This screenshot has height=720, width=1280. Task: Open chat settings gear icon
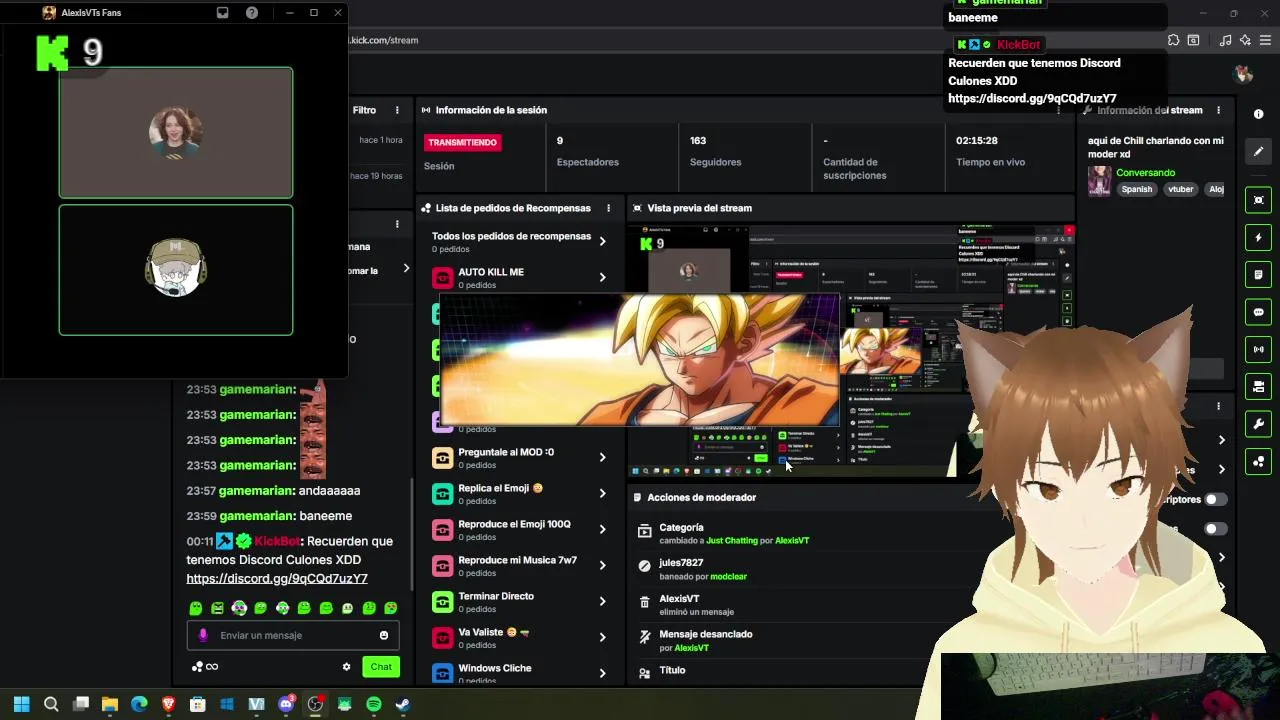[x=346, y=667]
